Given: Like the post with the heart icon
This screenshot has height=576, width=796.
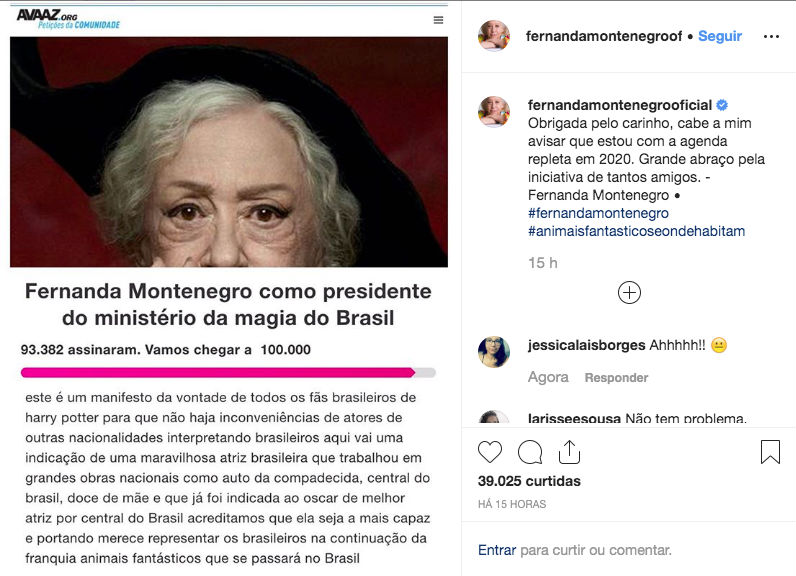Looking at the screenshot, I should pyautogui.click(x=490, y=452).
